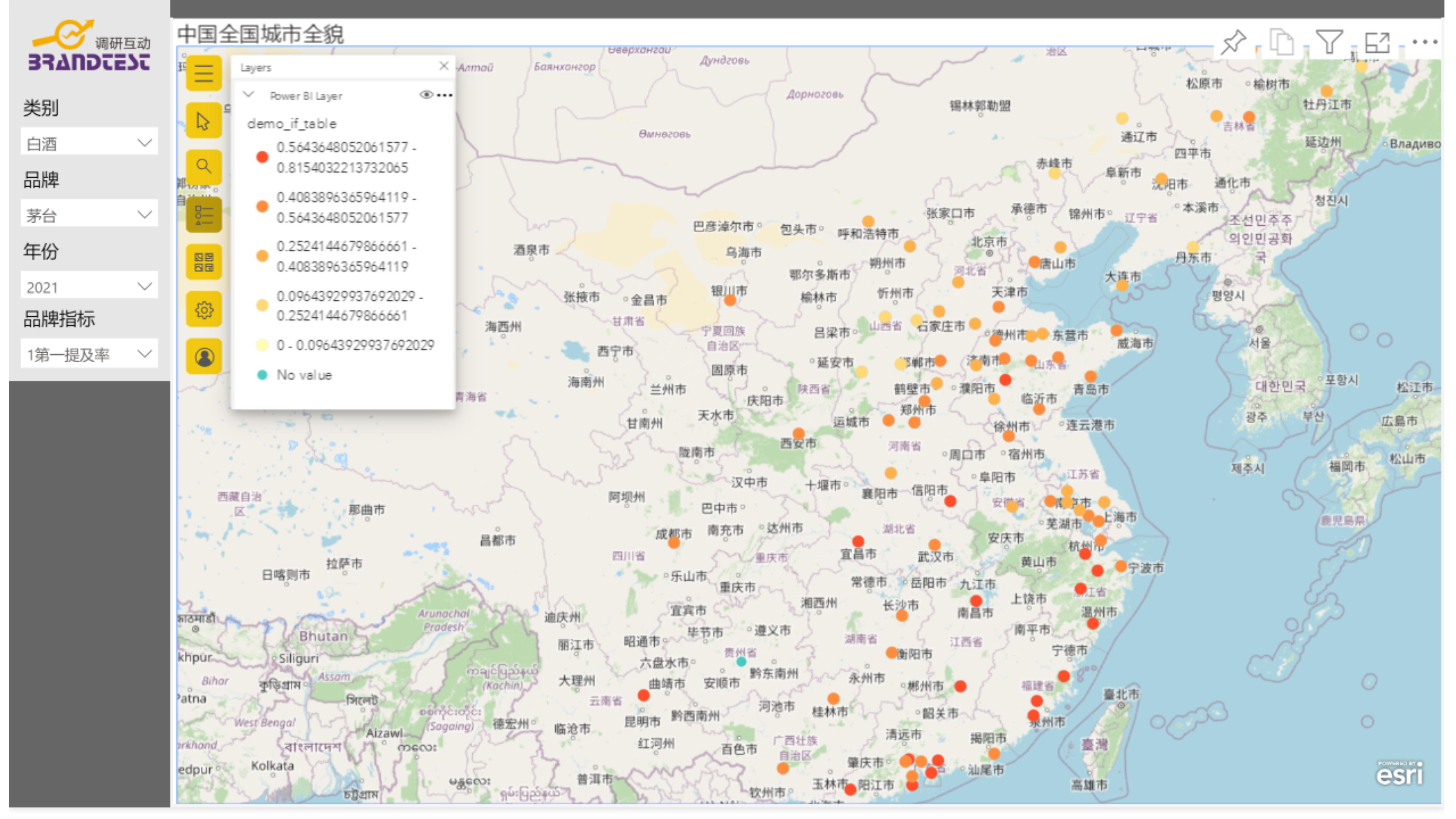Click the orange legend swatch 0.252-0.408
Viewport: 1456px width, 819px height.
point(262,256)
